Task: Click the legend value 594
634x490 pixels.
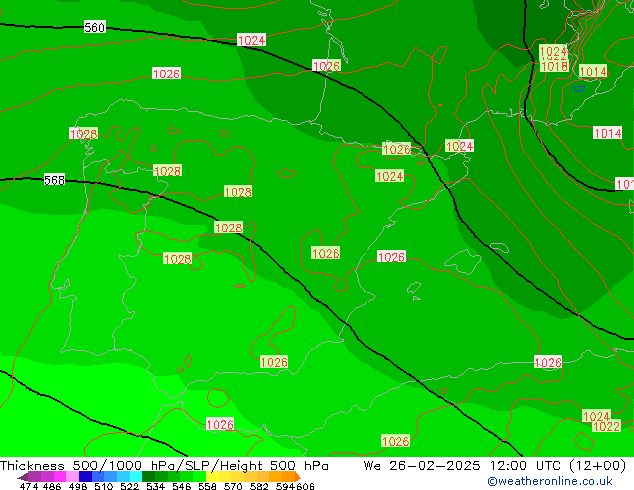Action: 285,486
